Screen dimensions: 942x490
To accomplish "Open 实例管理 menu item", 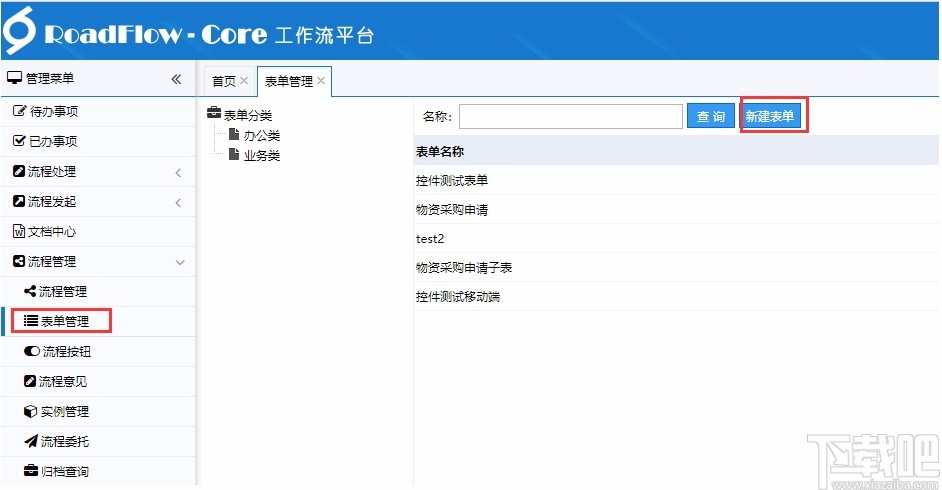I will tap(98, 411).
